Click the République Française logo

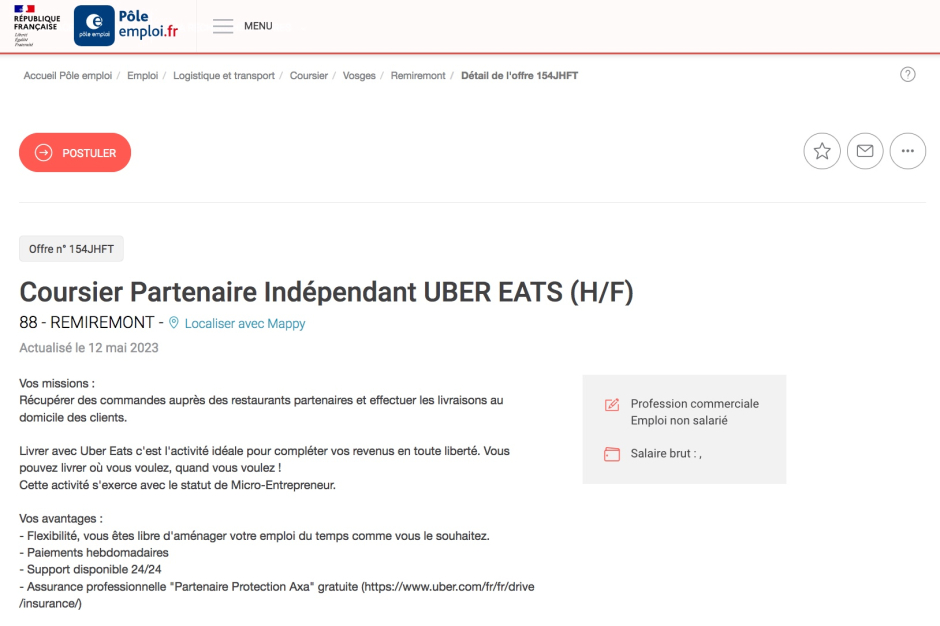(x=37, y=25)
